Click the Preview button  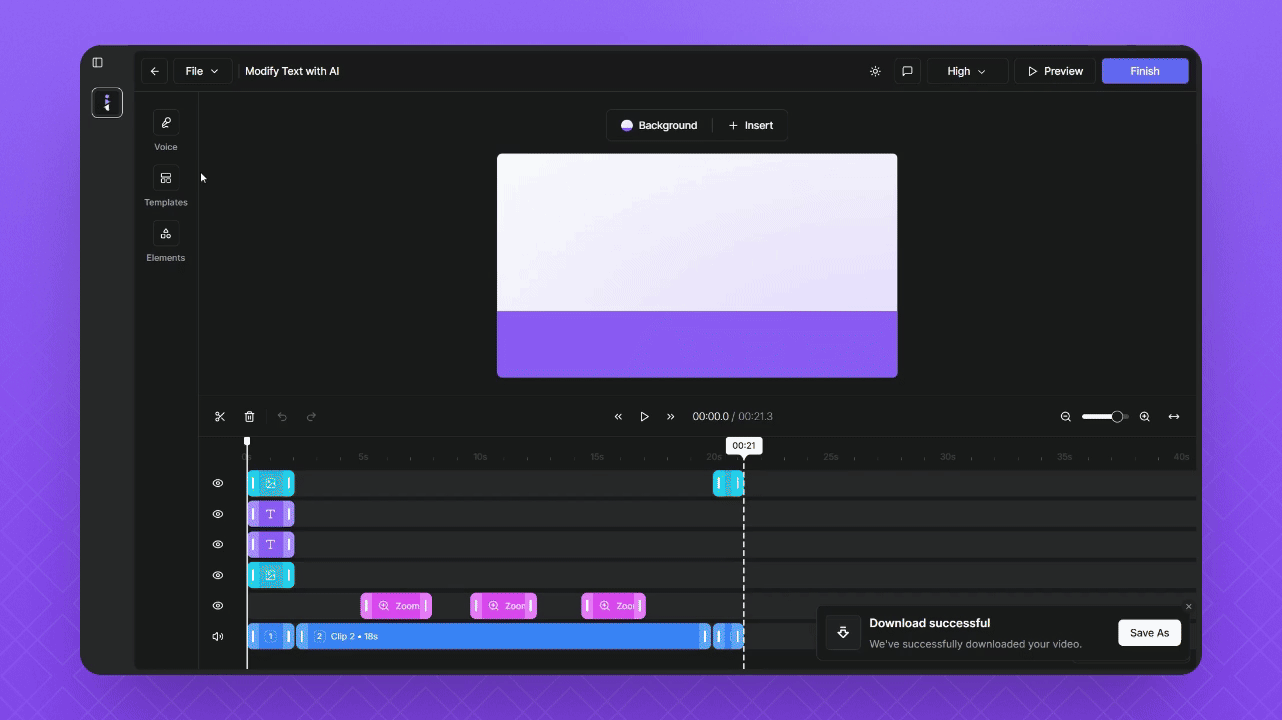point(1055,71)
